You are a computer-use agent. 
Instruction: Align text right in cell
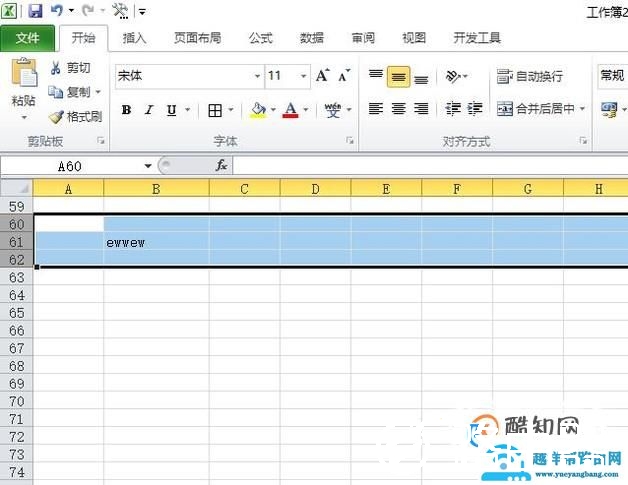coord(421,109)
